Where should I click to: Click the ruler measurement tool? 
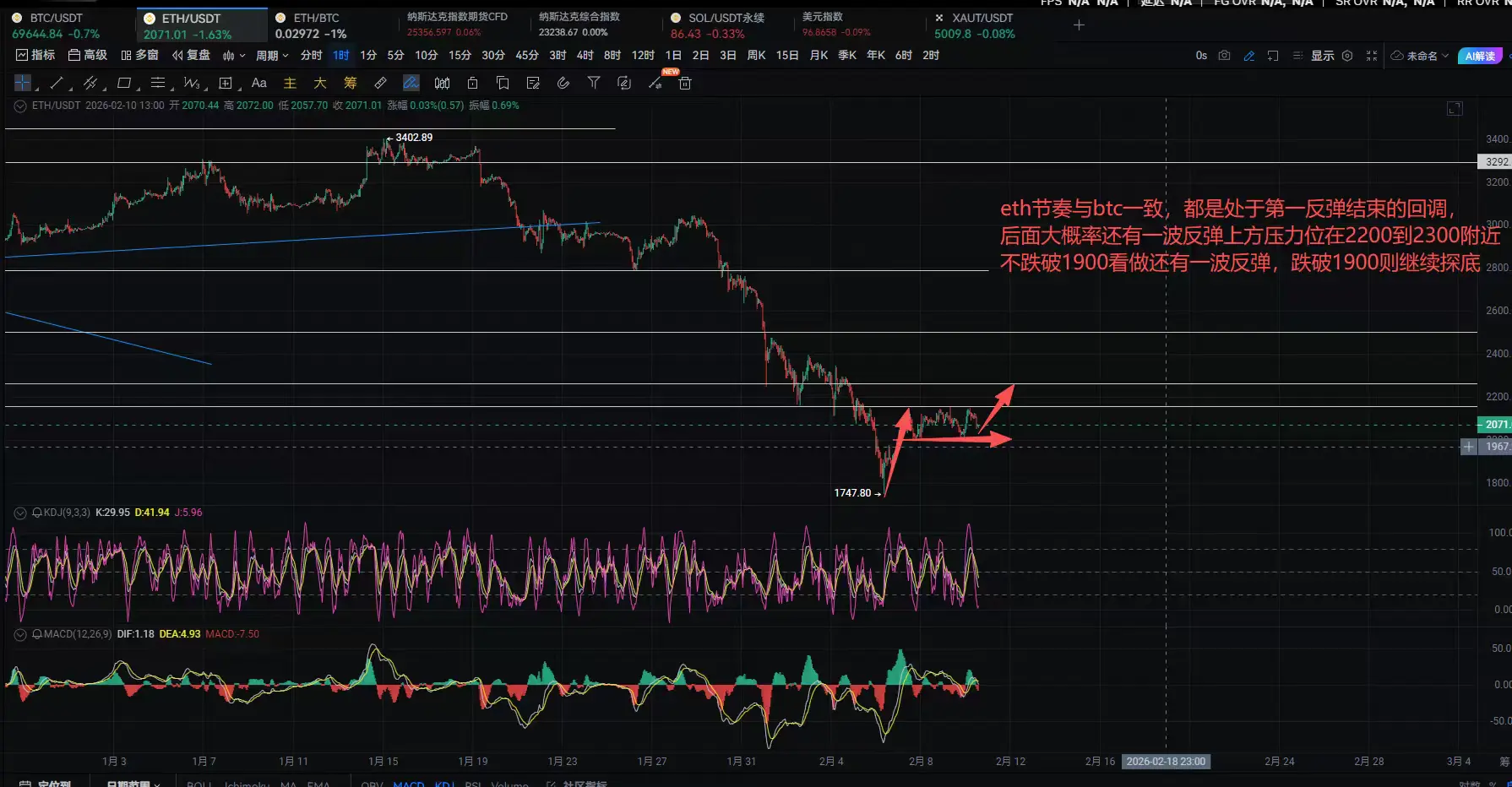tap(381, 83)
